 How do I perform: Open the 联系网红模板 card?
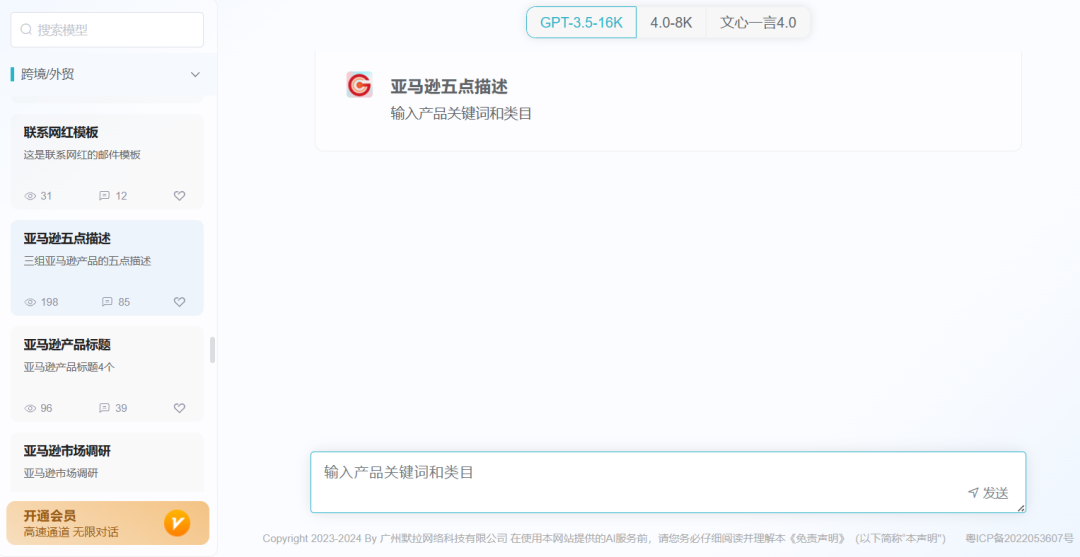tap(107, 162)
